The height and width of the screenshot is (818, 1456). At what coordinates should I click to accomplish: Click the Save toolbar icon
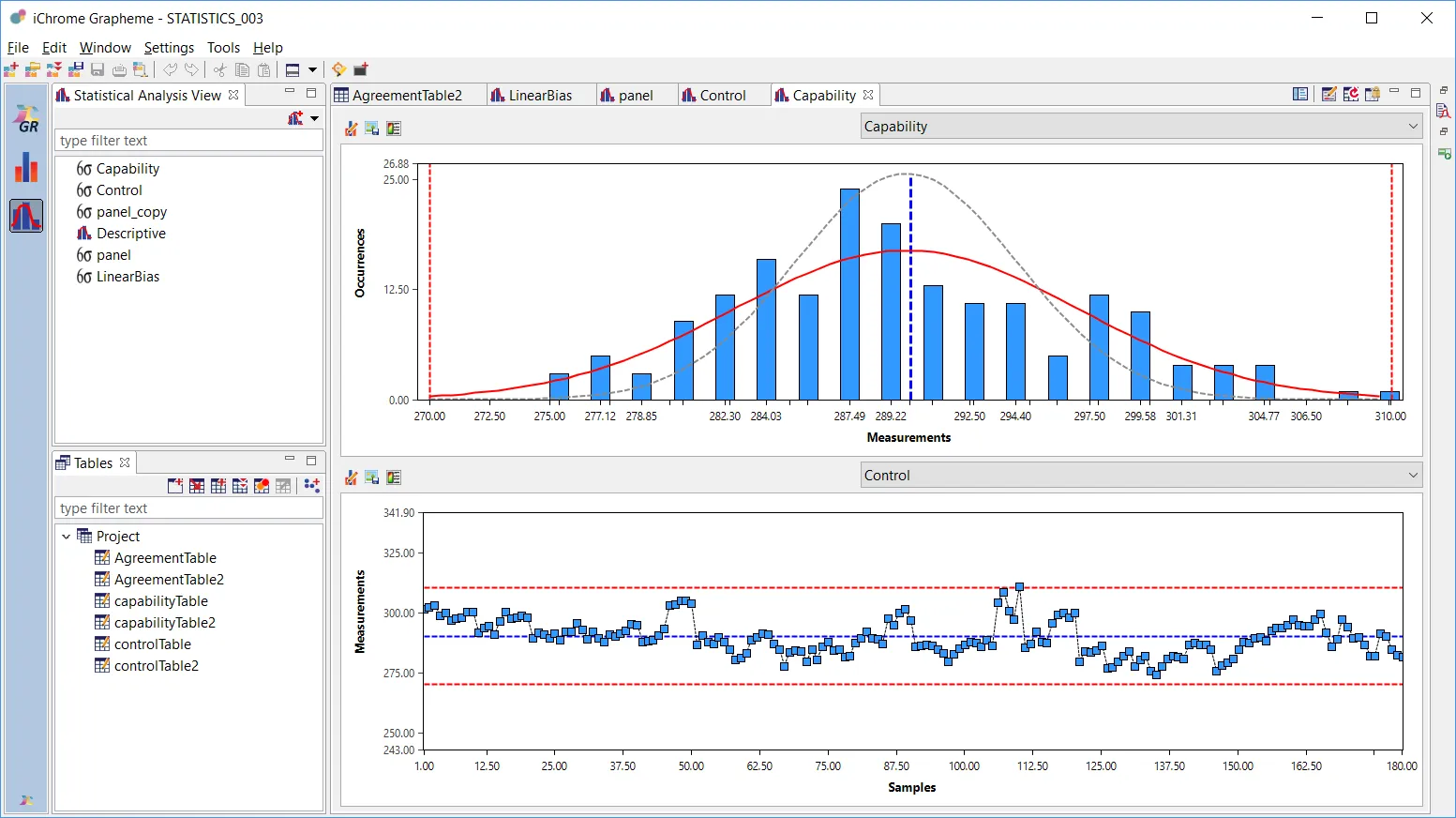coord(98,69)
